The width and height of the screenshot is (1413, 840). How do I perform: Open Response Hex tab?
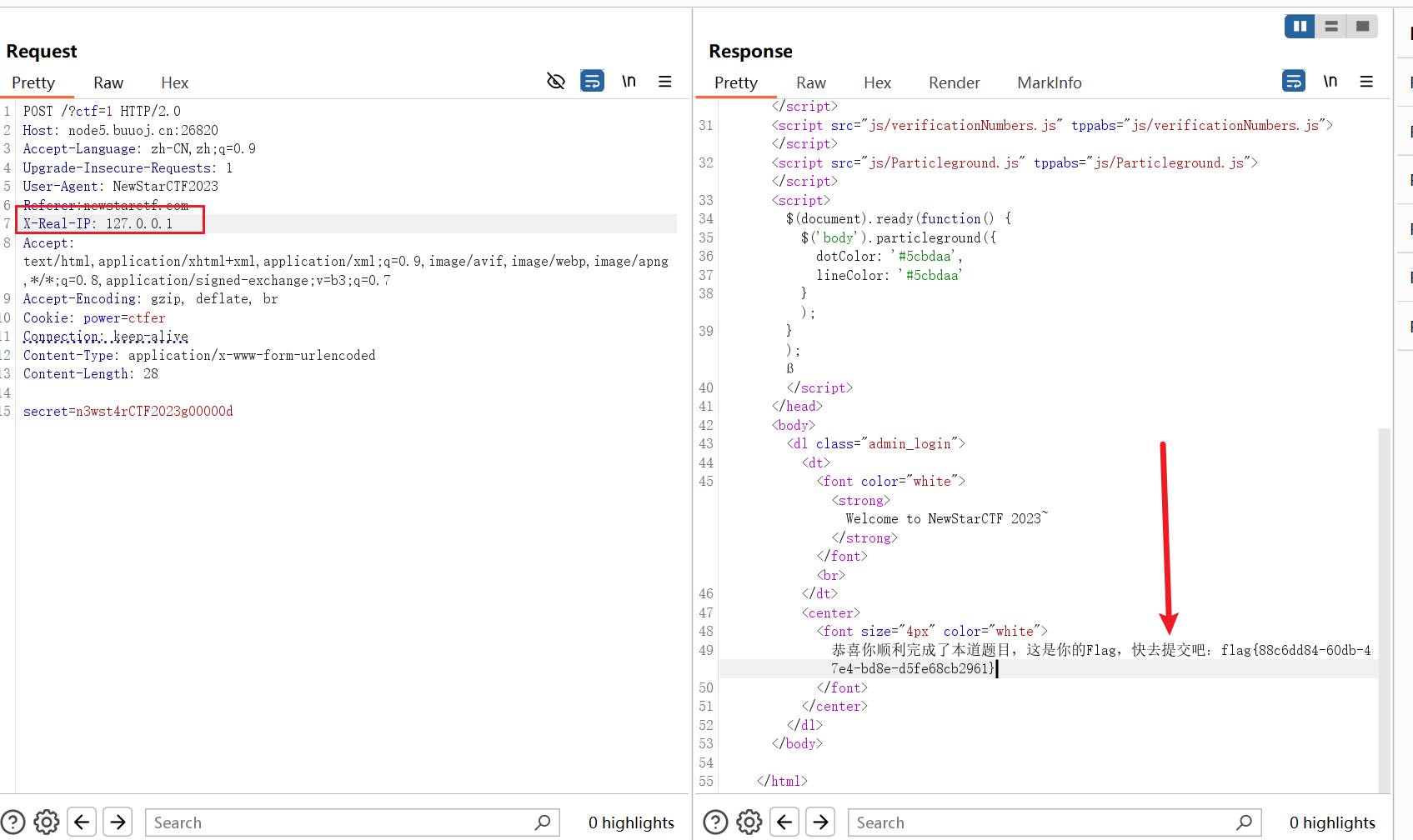click(x=878, y=82)
